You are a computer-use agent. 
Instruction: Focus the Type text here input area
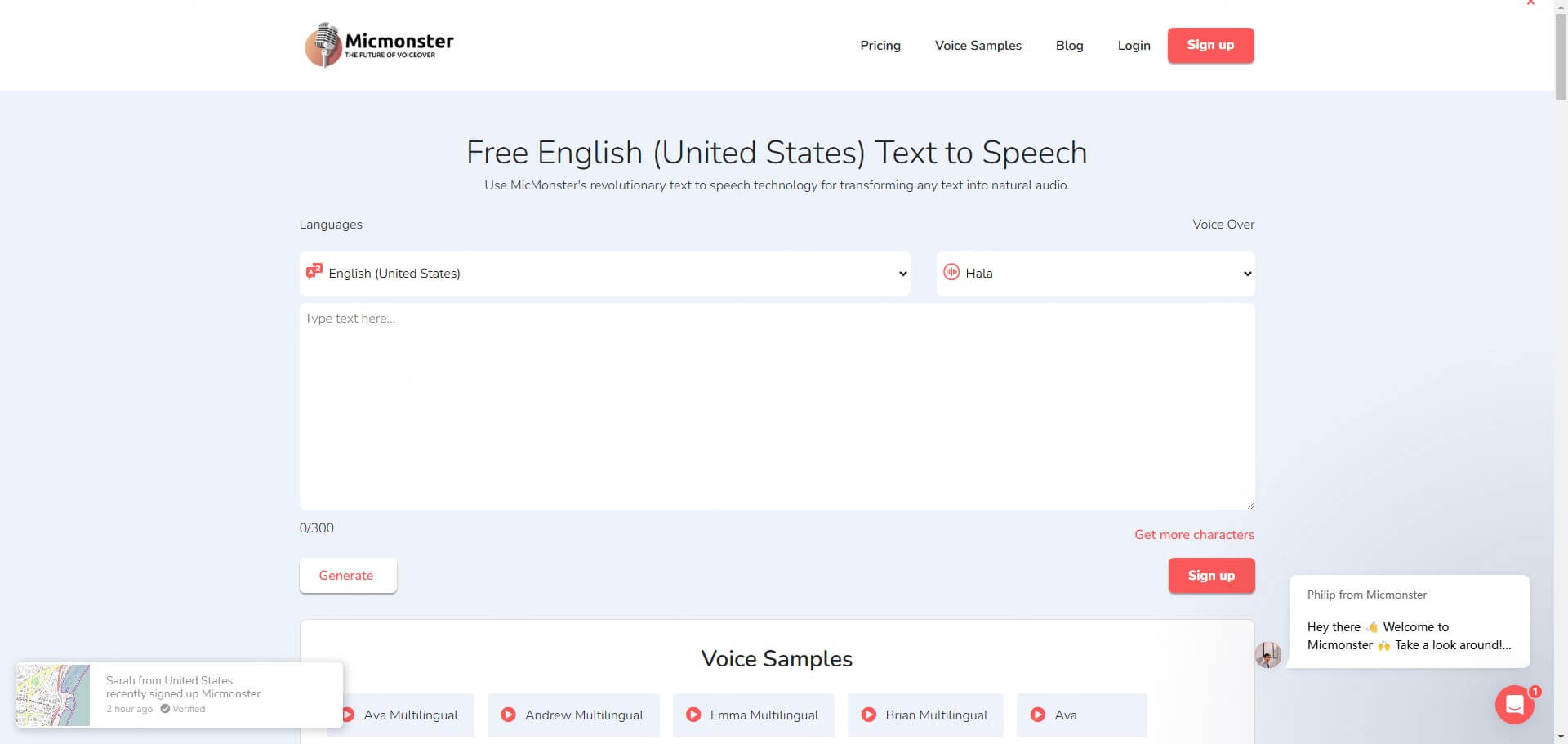pyautogui.click(x=777, y=407)
